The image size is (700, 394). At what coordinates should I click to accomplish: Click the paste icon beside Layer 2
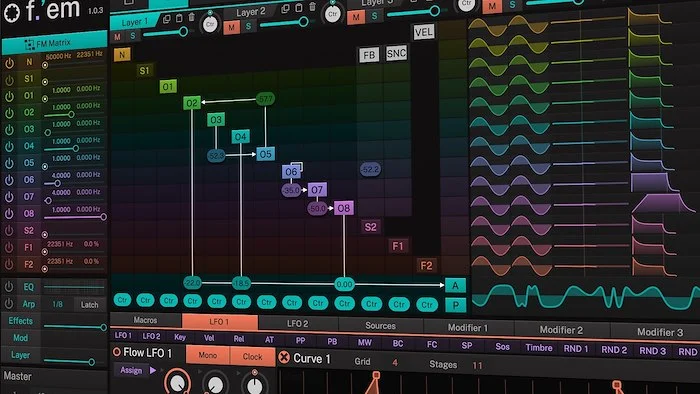click(x=299, y=8)
